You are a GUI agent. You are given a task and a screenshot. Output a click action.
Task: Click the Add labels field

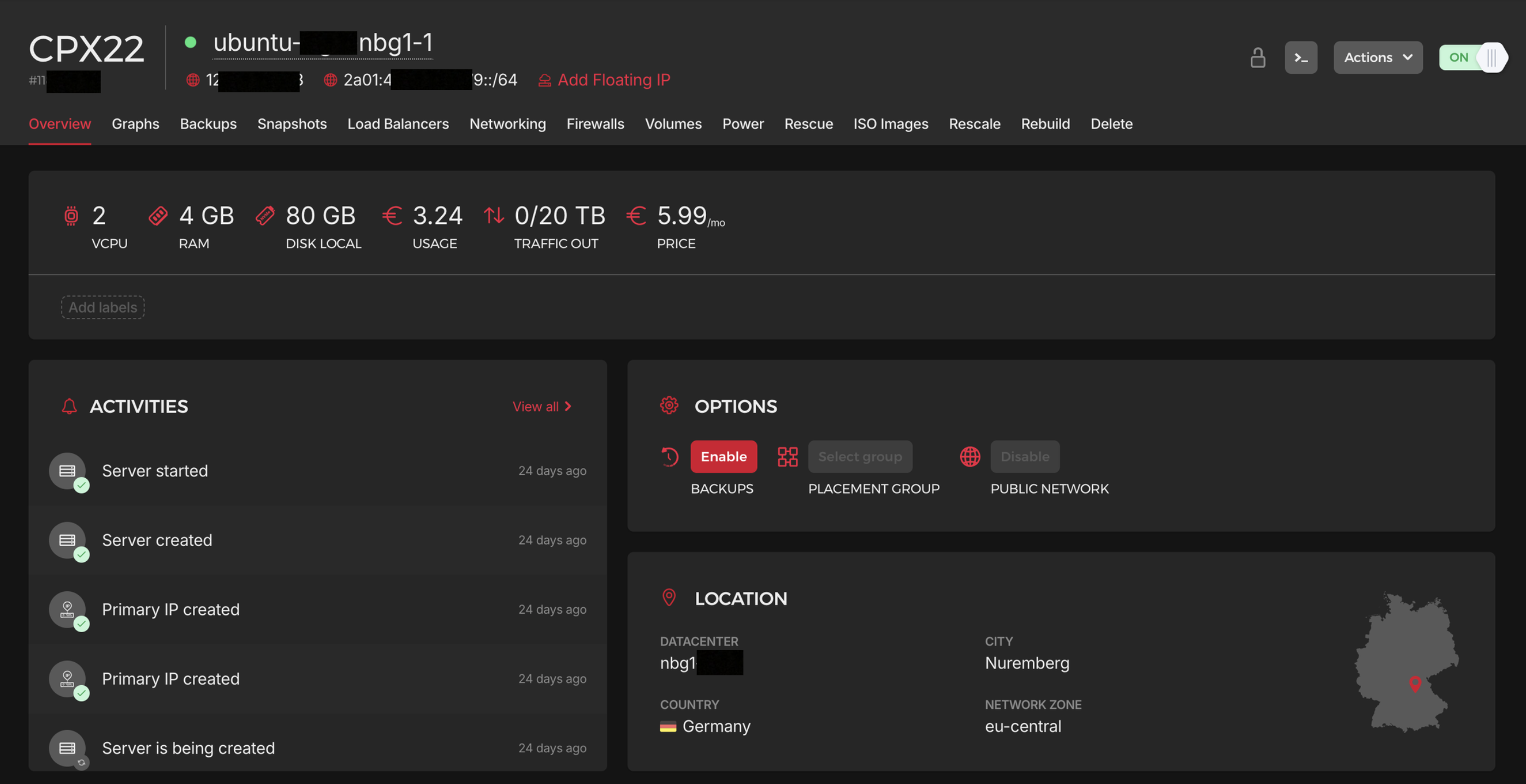click(102, 307)
